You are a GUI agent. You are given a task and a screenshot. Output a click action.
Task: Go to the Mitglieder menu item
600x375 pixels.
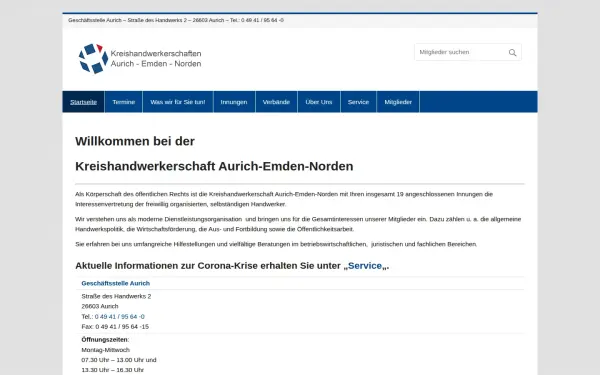[x=398, y=102]
